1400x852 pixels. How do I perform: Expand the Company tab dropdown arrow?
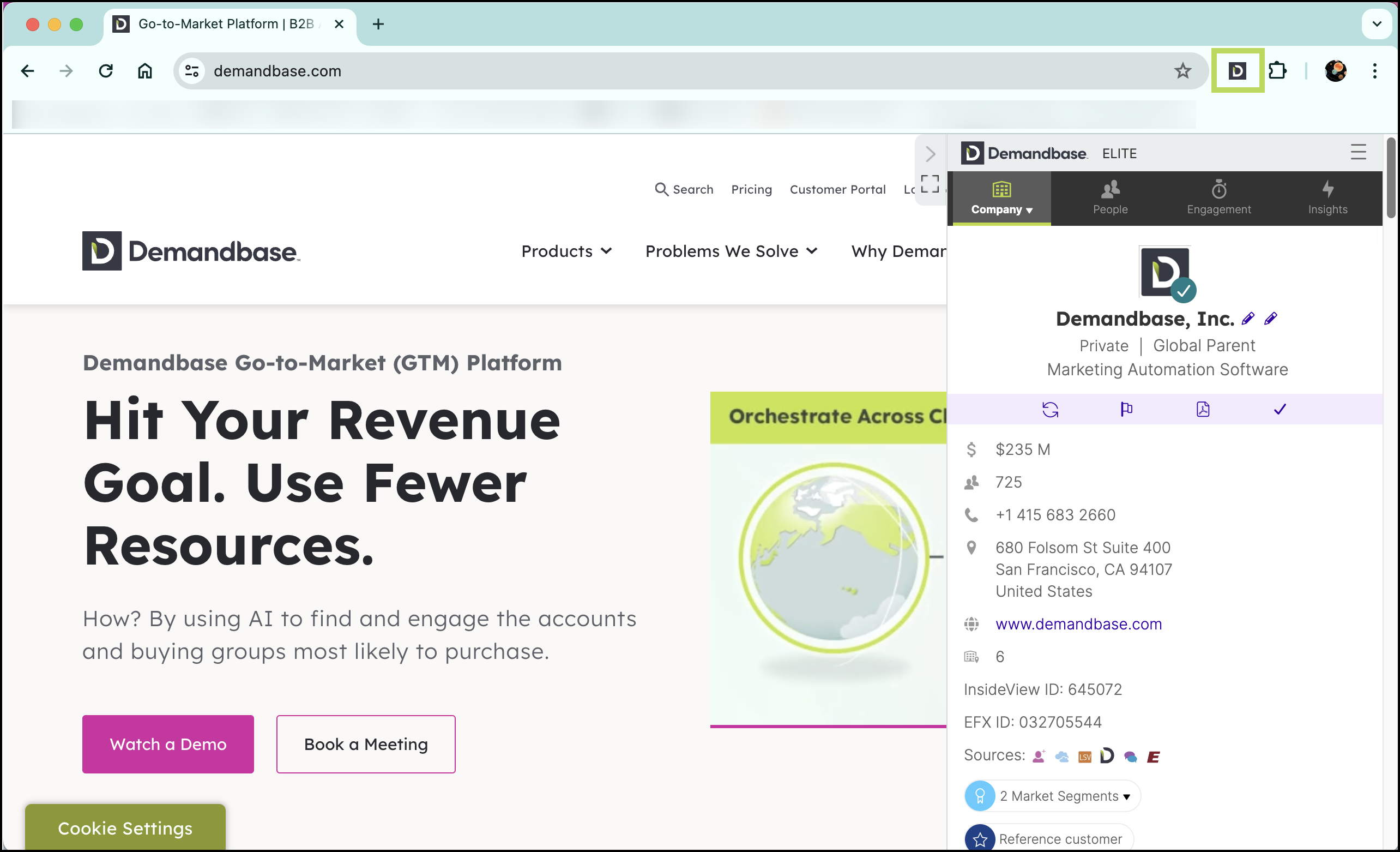tap(1029, 211)
